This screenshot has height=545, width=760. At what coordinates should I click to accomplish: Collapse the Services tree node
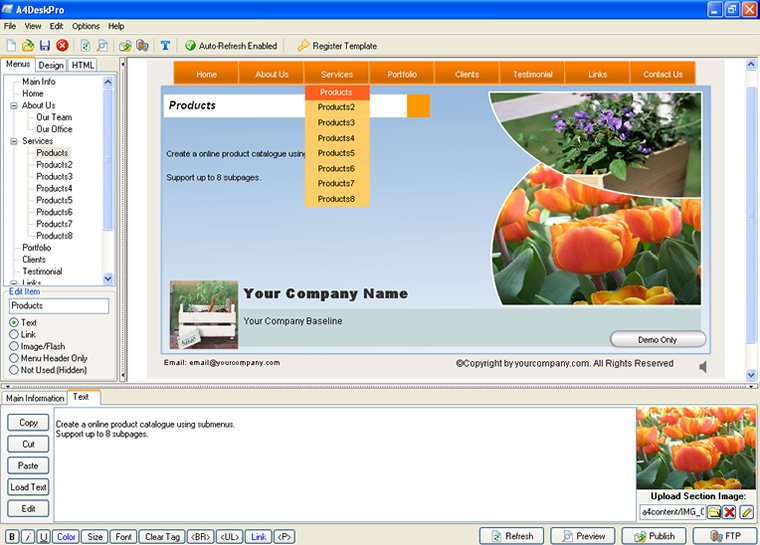click(x=14, y=141)
